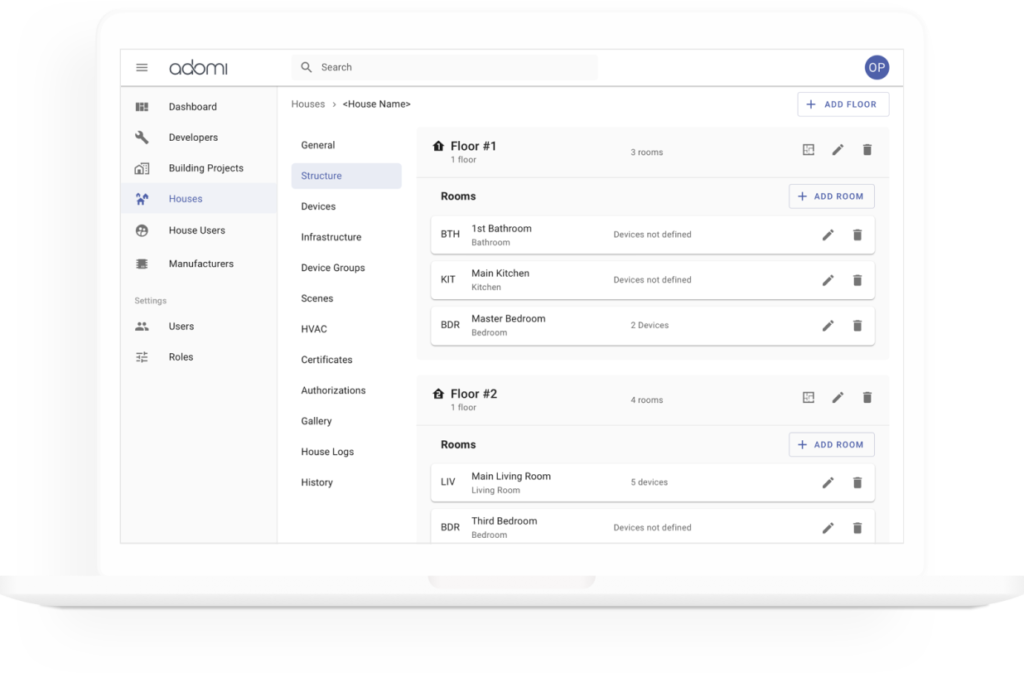Click the Master Bedroom name text
The image size is (1024, 673).
click(508, 319)
